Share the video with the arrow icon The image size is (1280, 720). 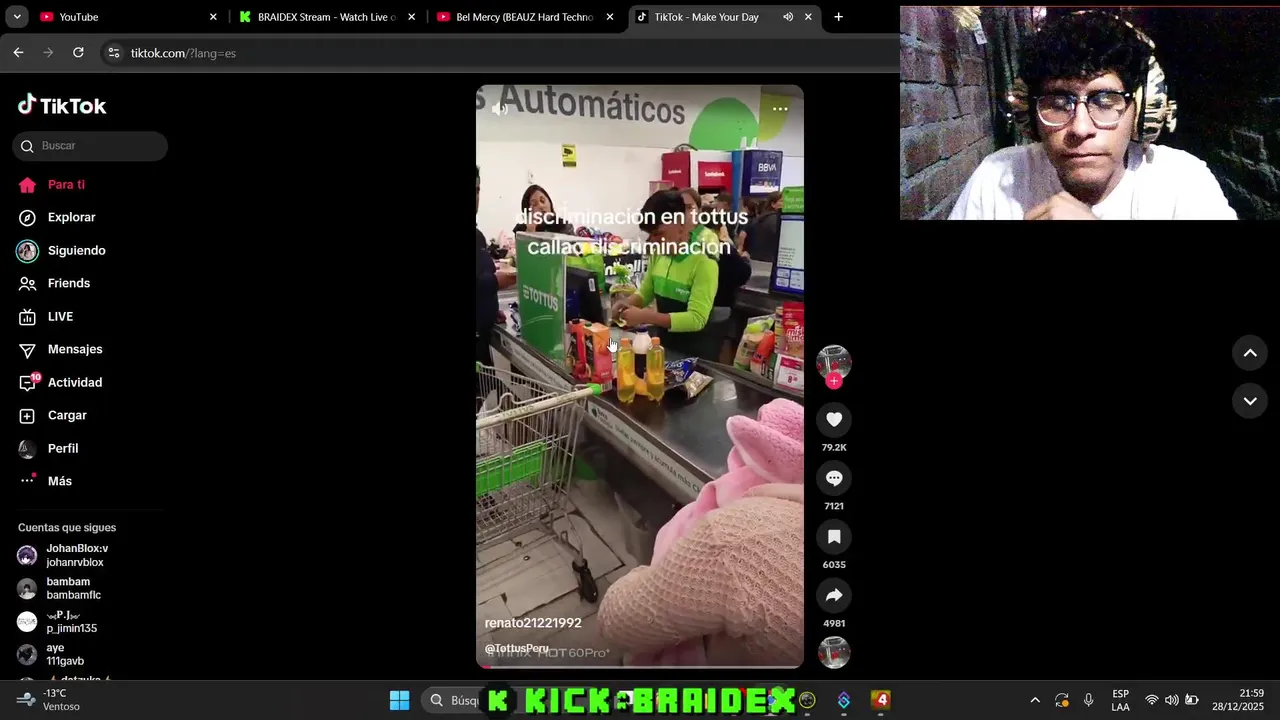pos(834,595)
